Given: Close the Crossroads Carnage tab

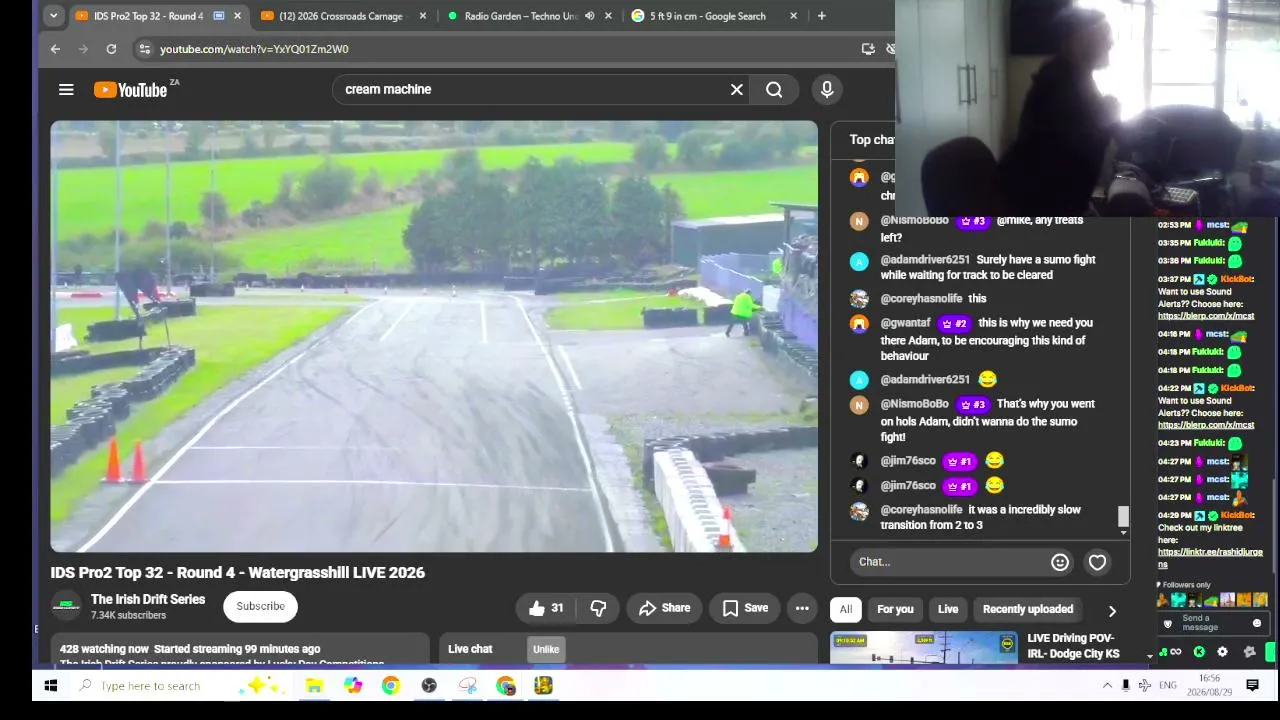Looking at the screenshot, I should tap(423, 16).
